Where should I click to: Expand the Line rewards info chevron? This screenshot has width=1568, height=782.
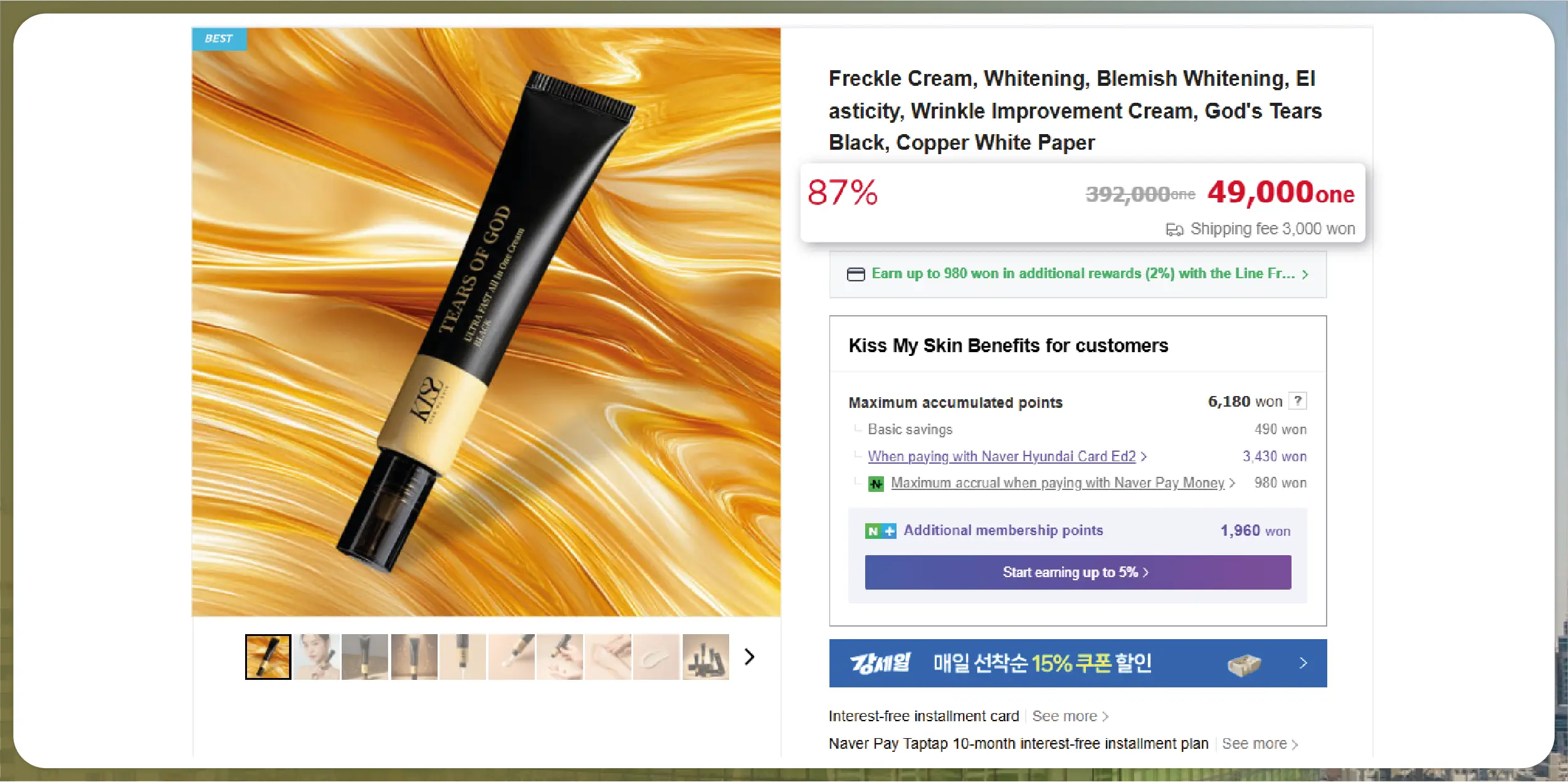pos(1305,274)
